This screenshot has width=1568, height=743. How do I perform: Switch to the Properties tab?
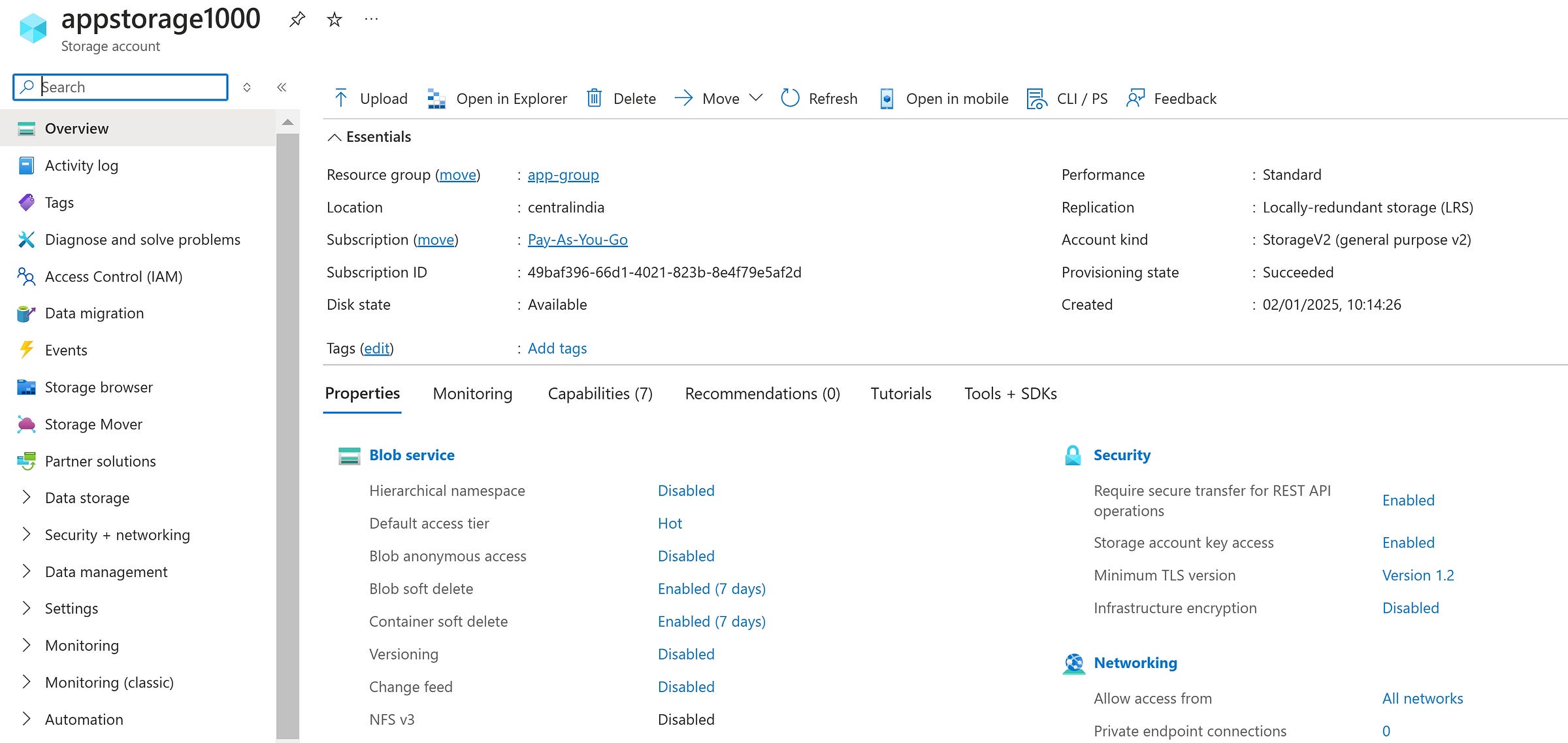click(x=362, y=393)
